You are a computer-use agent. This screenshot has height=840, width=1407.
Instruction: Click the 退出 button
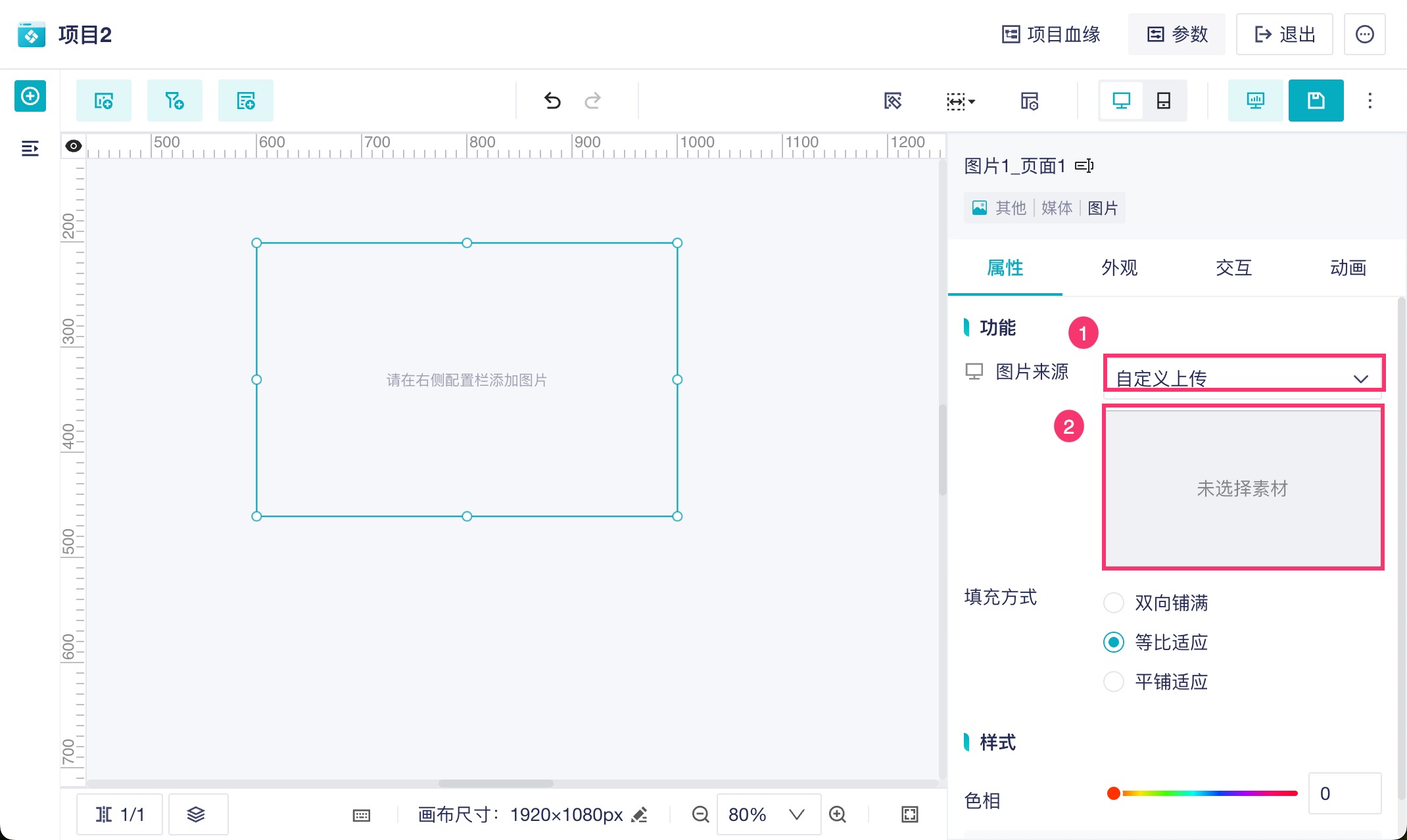pos(1285,34)
